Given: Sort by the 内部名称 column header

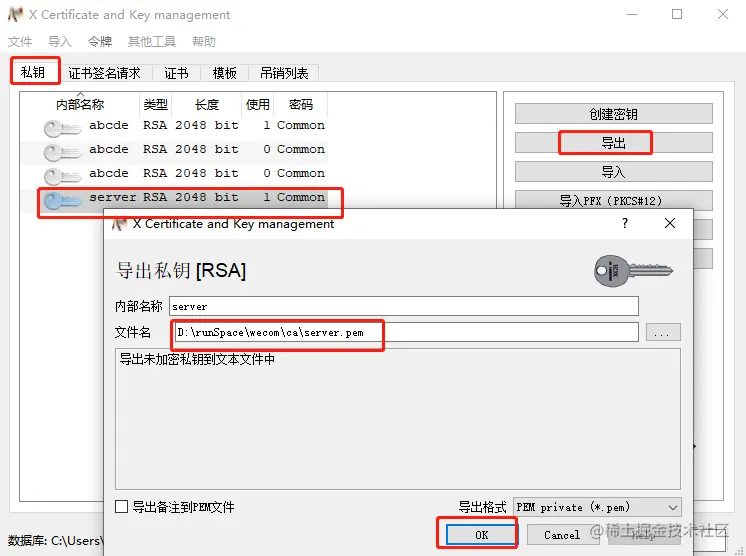Looking at the screenshot, I should (x=80, y=104).
